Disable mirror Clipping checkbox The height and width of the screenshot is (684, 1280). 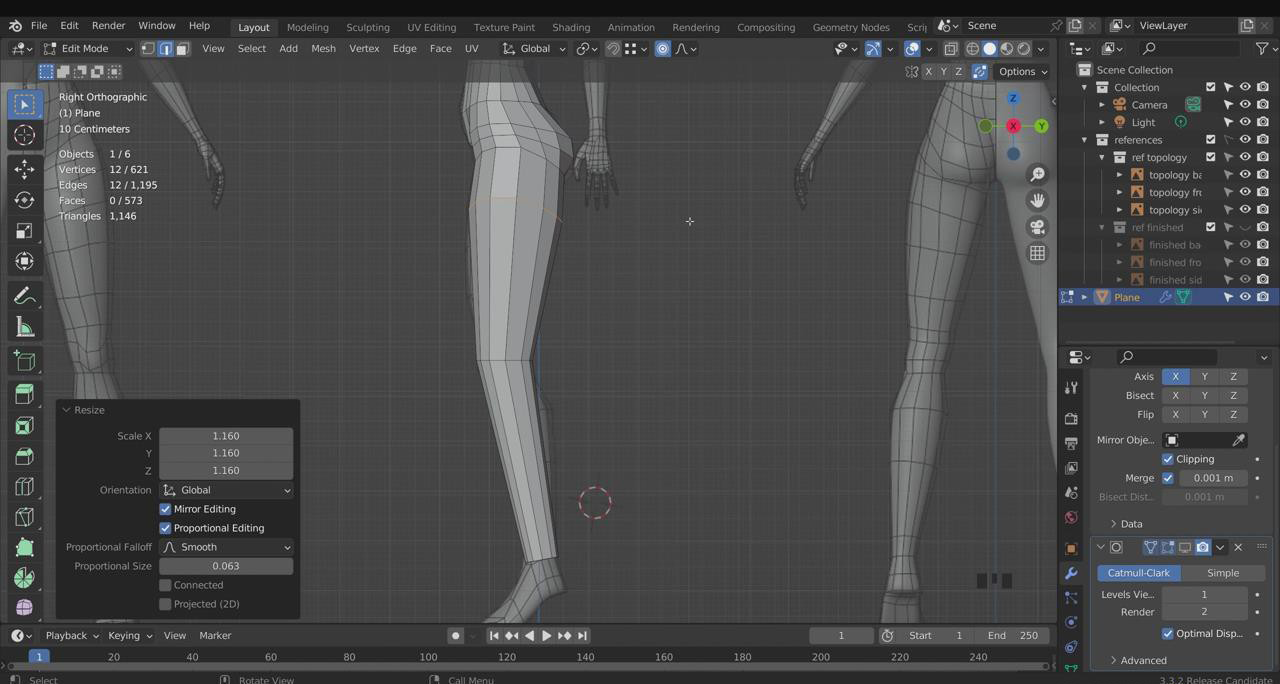1168,459
